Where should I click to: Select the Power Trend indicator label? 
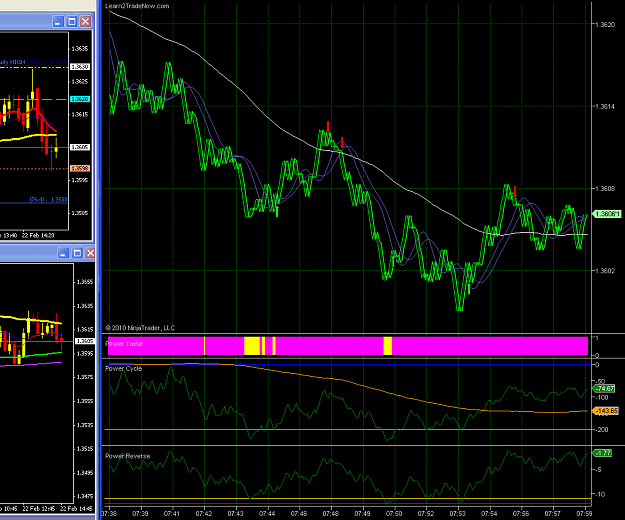click(124, 343)
